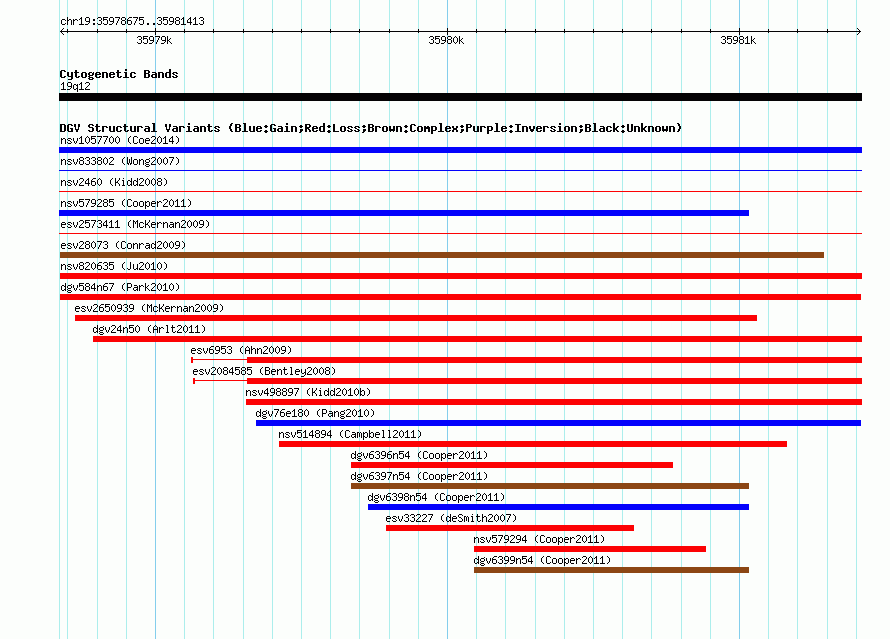Click the esv2084585 (Bentley2008) label
The width and height of the screenshot is (890, 639).
(x=264, y=371)
